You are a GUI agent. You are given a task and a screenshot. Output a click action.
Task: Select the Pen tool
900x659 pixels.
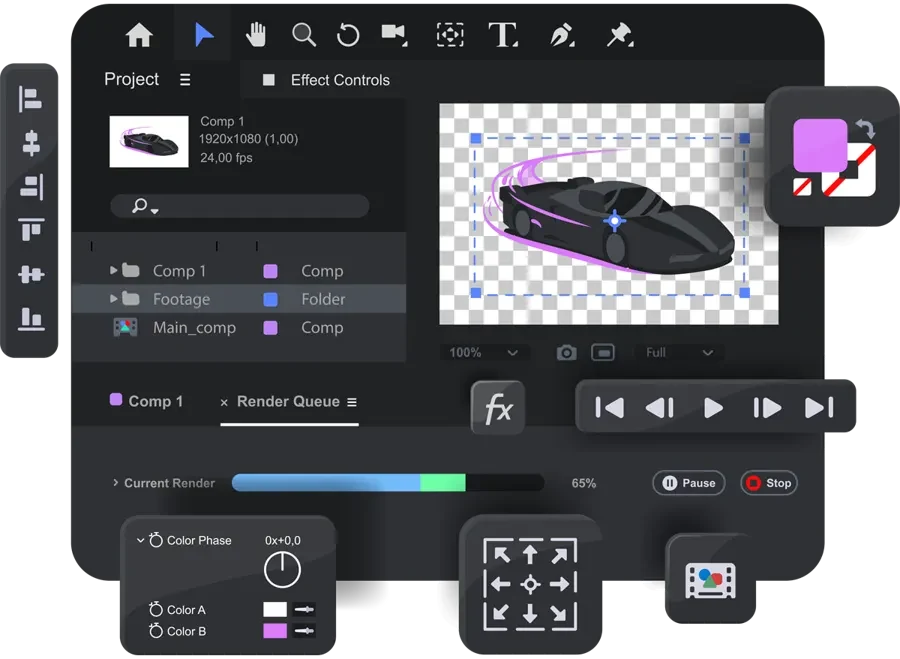click(562, 35)
